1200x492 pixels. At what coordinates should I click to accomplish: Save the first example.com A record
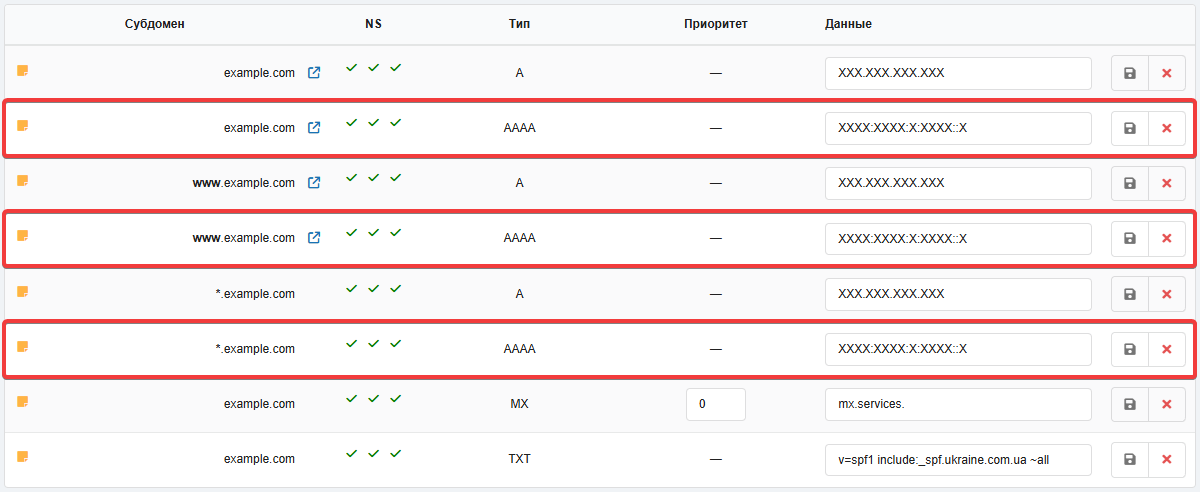(1129, 73)
